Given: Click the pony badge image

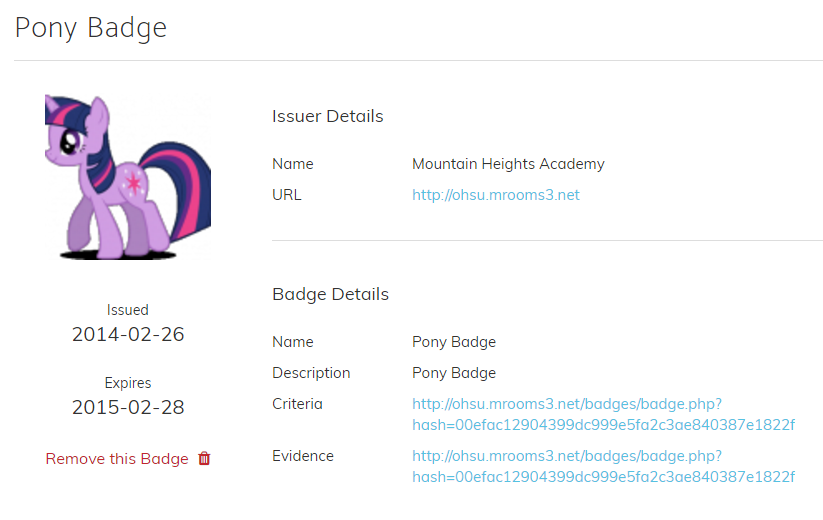Looking at the screenshot, I should [128, 177].
